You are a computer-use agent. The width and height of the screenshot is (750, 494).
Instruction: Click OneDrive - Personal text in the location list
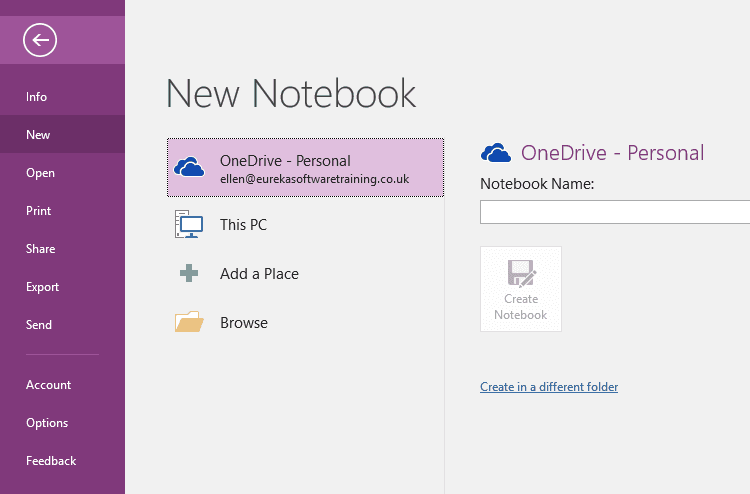coord(286,161)
